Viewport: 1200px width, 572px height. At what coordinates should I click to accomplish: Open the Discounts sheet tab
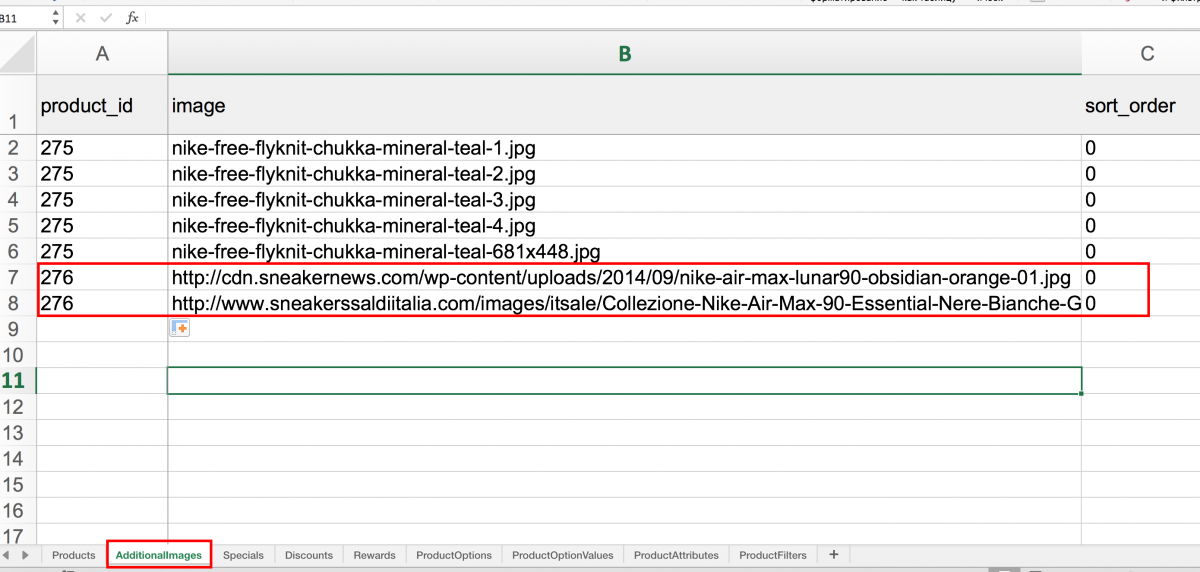click(x=309, y=555)
